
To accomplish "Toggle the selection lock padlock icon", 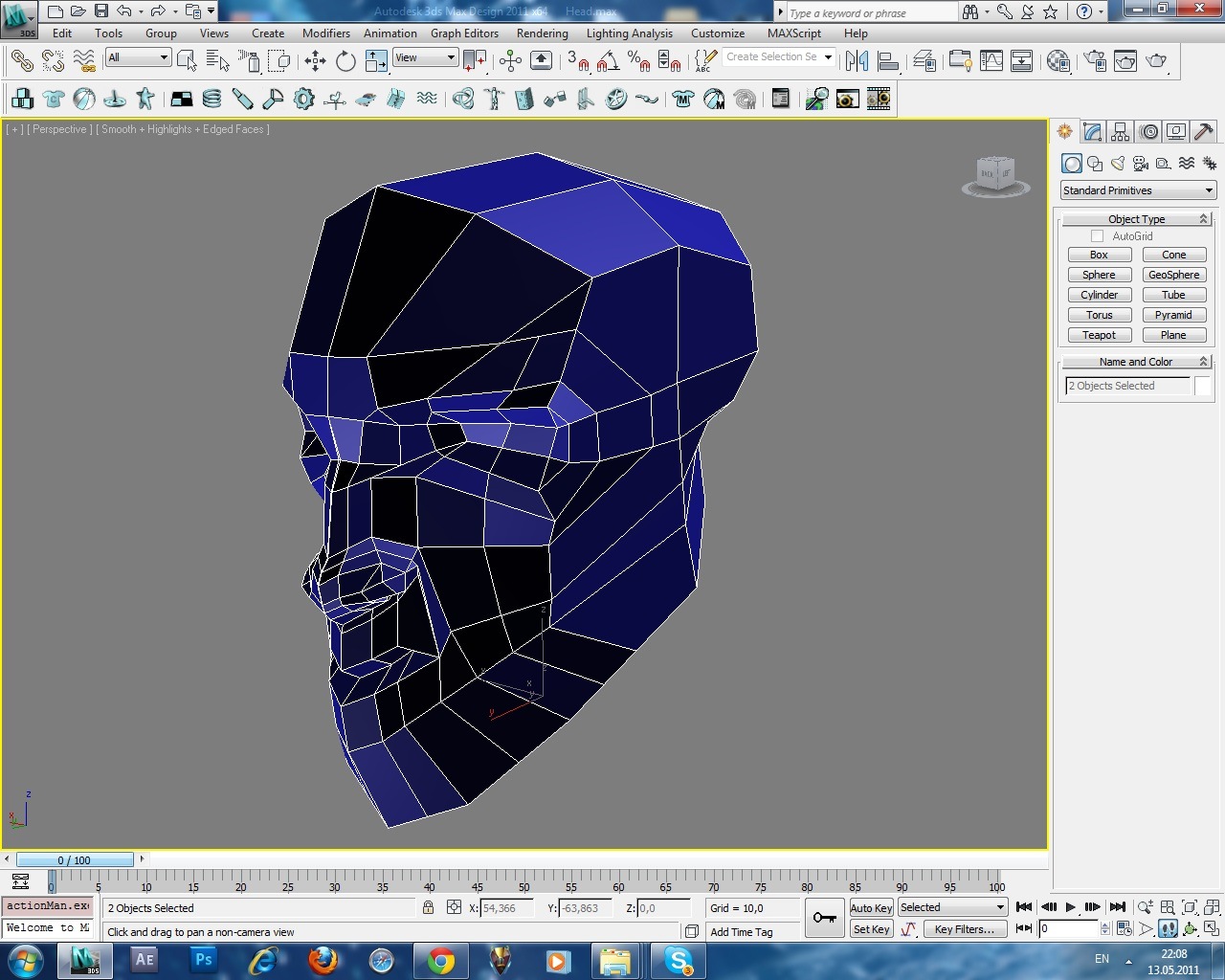I will 428,907.
